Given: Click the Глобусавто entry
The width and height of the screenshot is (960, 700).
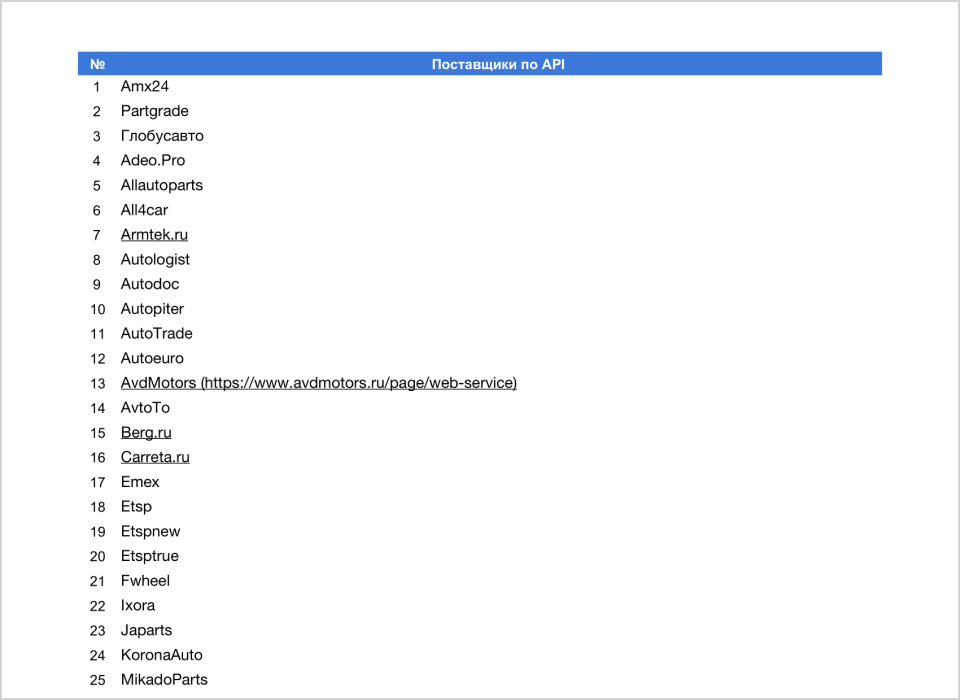Looking at the screenshot, I should click(x=162, y=136).
